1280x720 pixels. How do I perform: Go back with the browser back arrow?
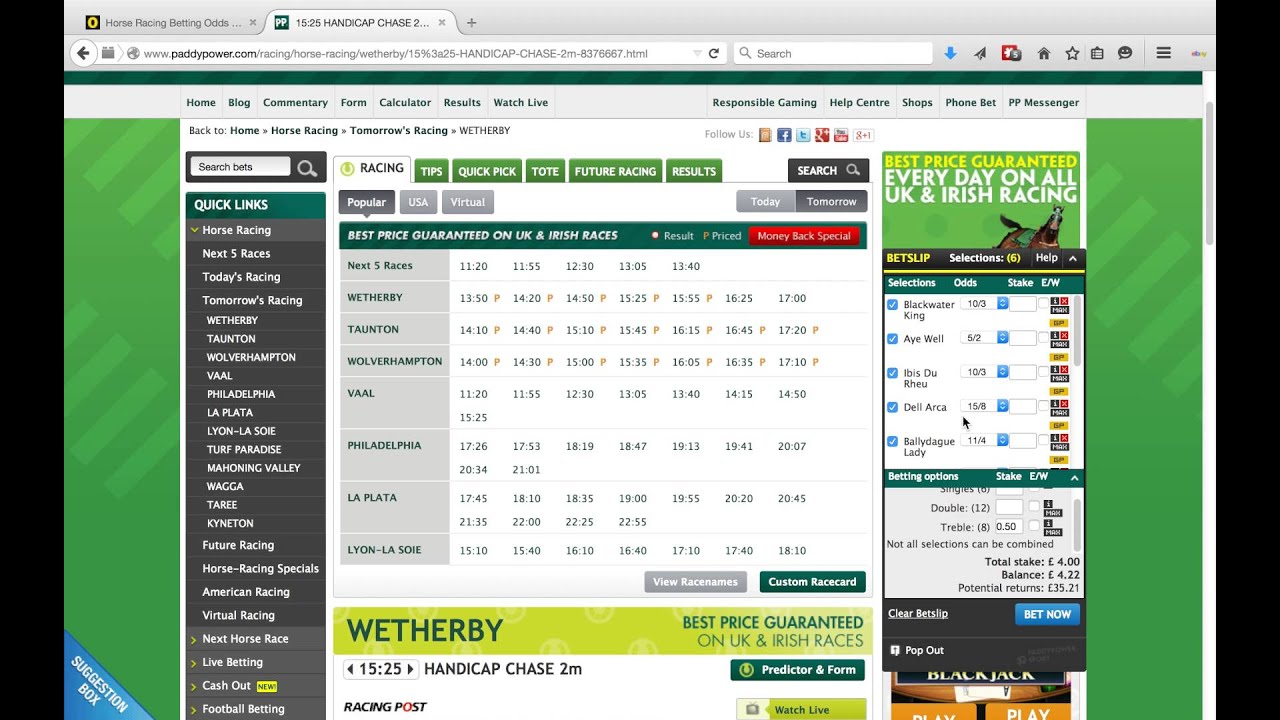pyautogui.click(x=83, y=53)
